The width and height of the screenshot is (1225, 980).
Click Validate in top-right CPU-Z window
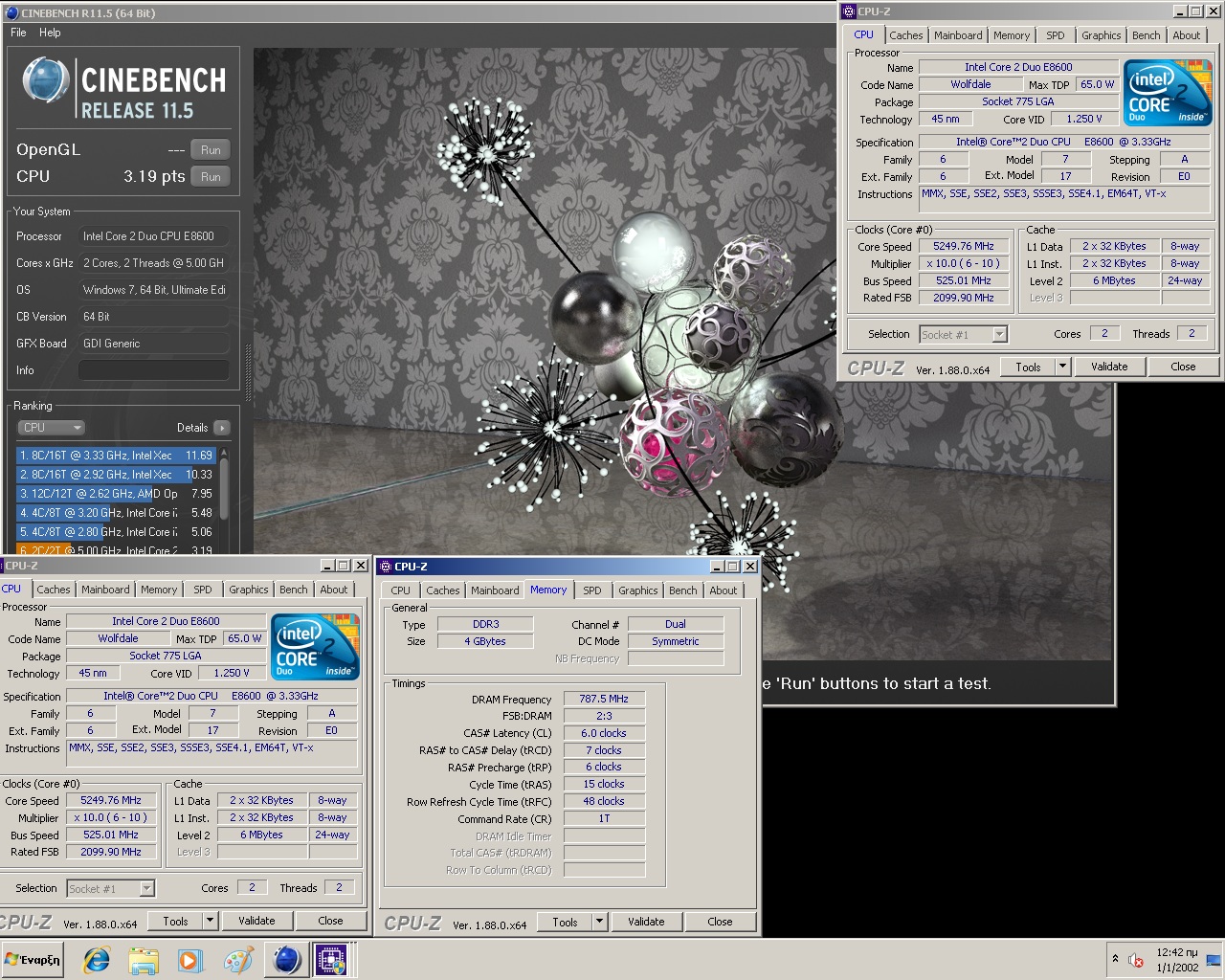1109,367
